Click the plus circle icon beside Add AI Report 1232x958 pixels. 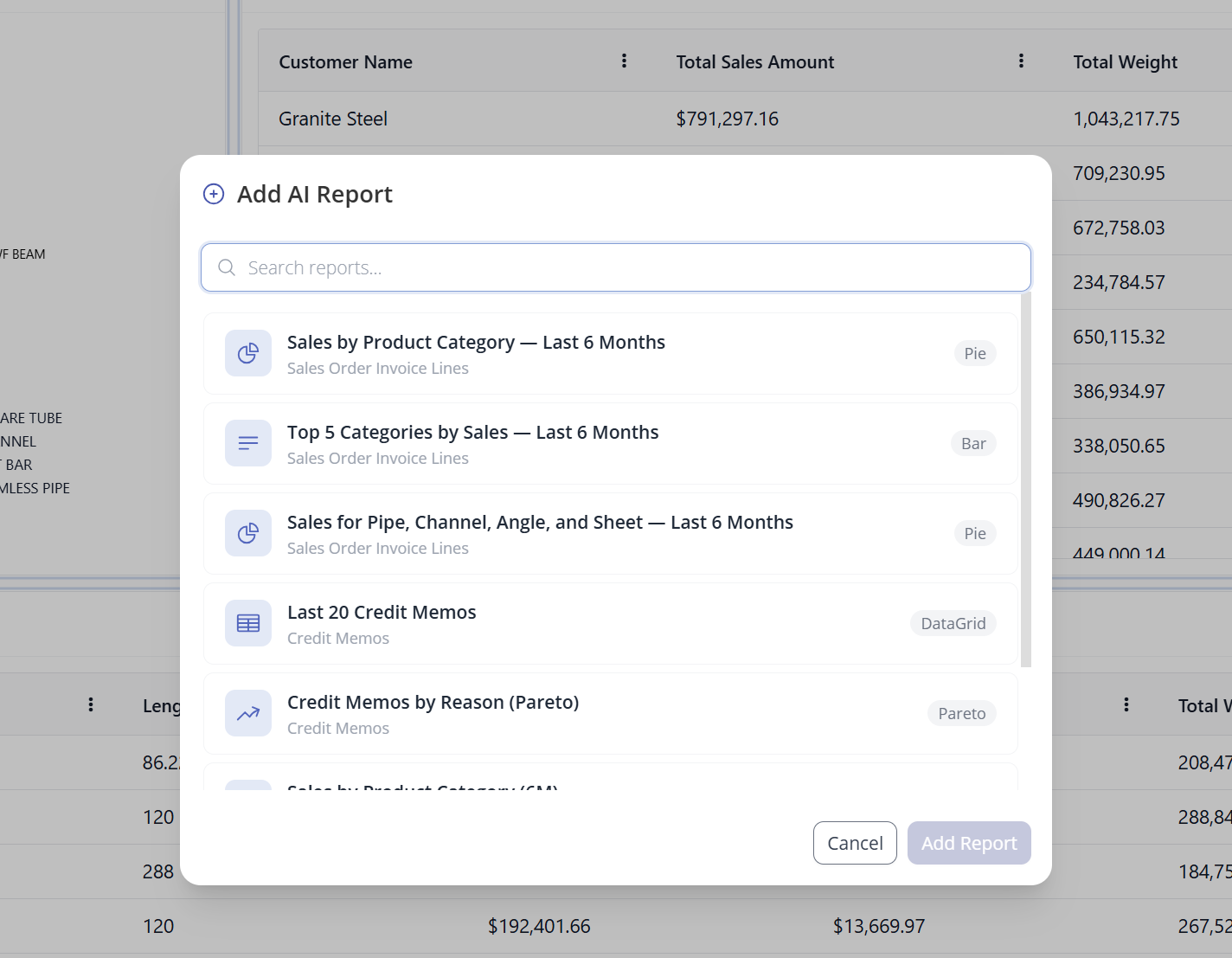click(x=214, y=194)
